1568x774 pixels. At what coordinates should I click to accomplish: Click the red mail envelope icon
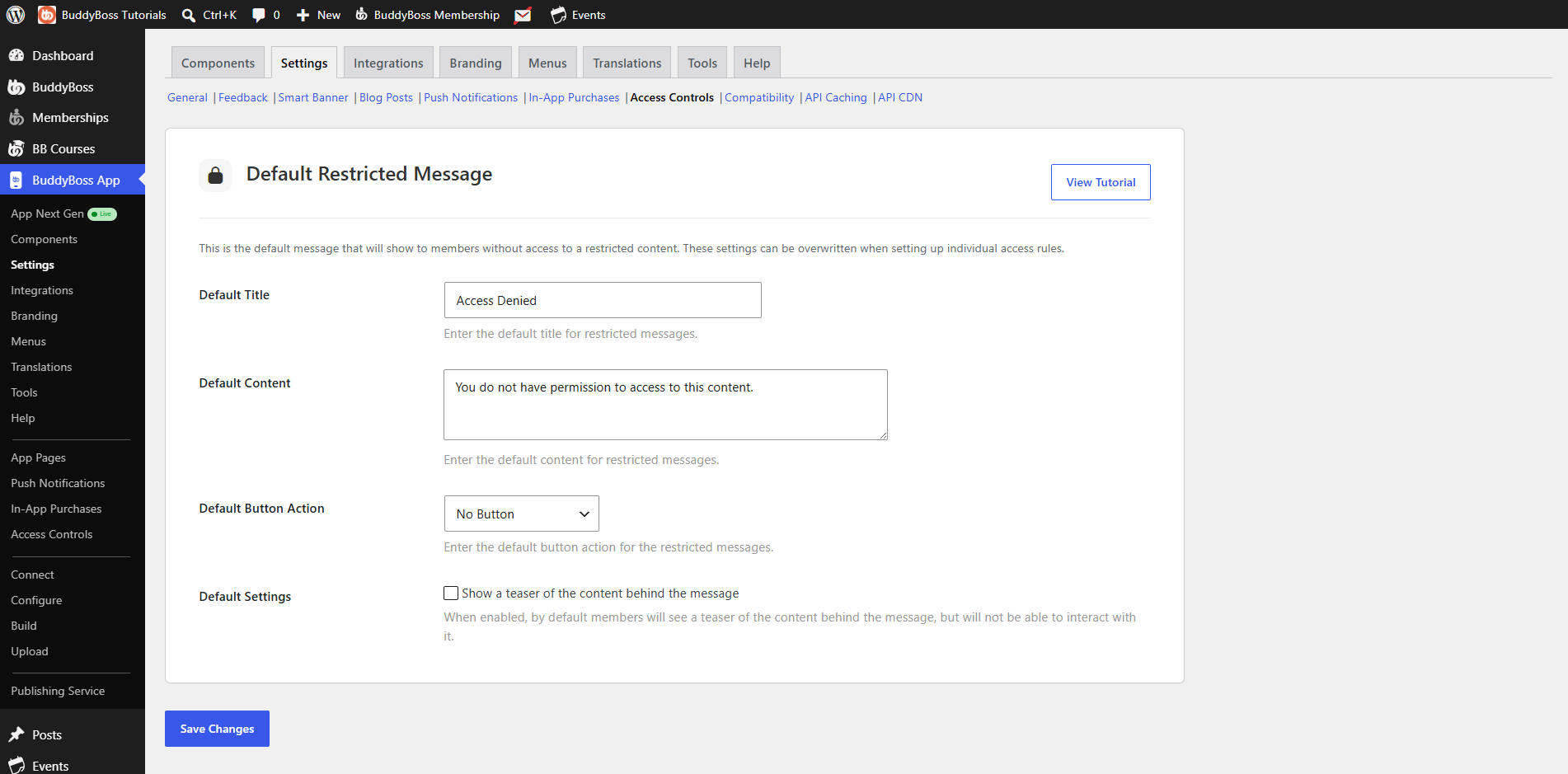(523, 15)
